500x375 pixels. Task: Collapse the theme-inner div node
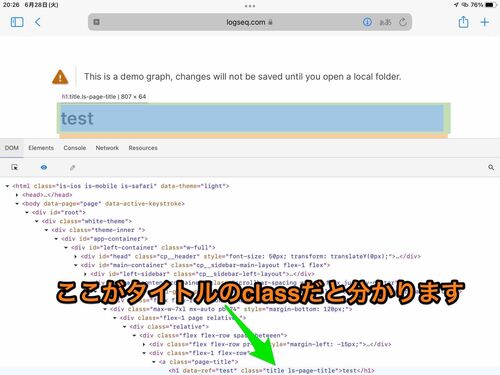point(46,230)
